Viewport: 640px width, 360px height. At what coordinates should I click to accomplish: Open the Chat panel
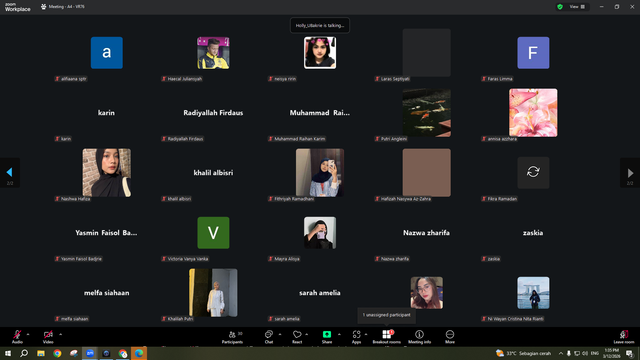click(269, 337)
